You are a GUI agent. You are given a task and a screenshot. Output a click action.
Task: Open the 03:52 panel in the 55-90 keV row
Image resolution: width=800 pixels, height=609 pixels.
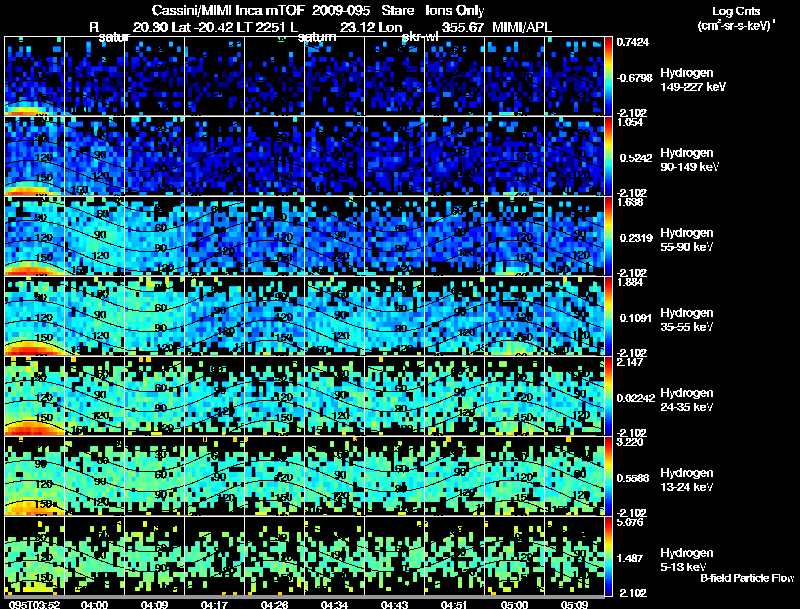tap(35, 236)
